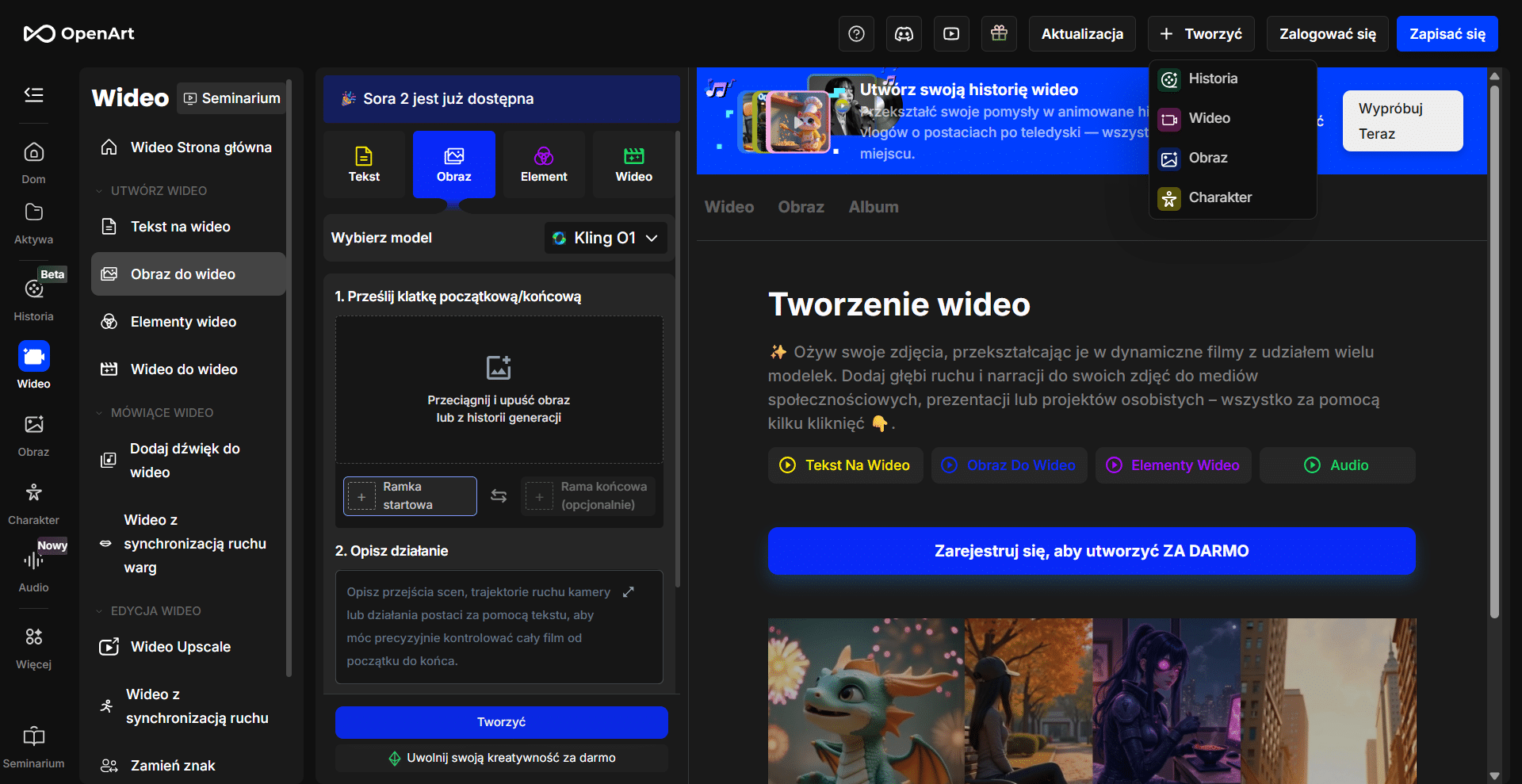Click the help question mark icon

tap(856, 34)
